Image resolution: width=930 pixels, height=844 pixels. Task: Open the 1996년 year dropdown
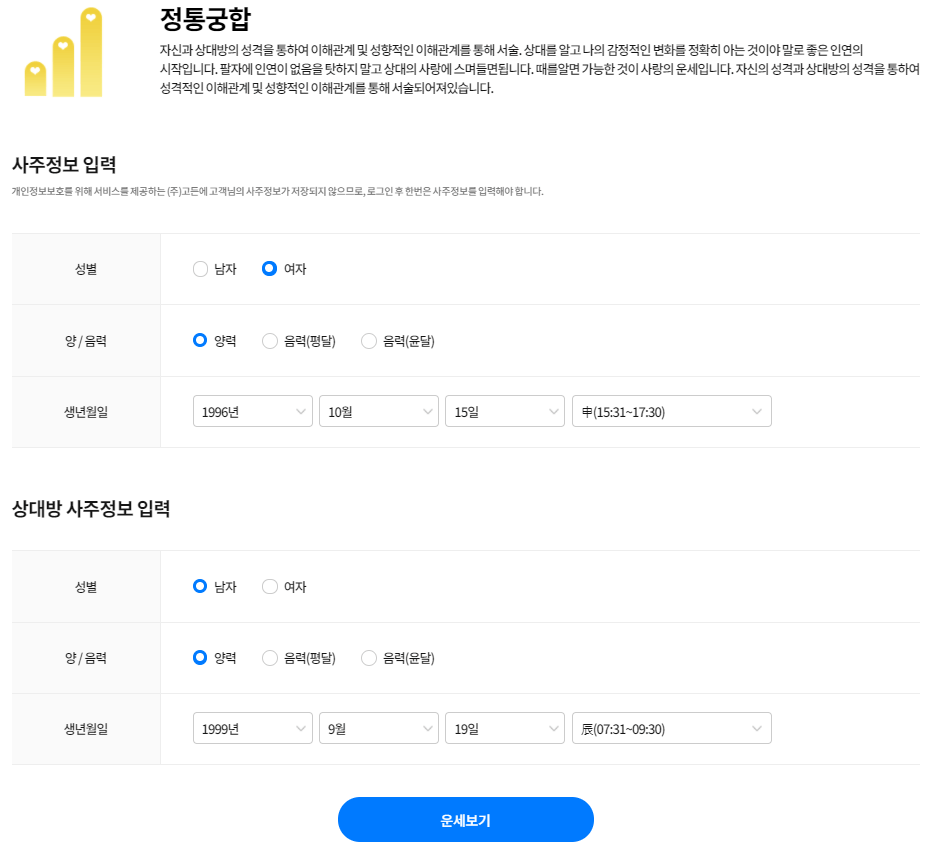point(252,410)
